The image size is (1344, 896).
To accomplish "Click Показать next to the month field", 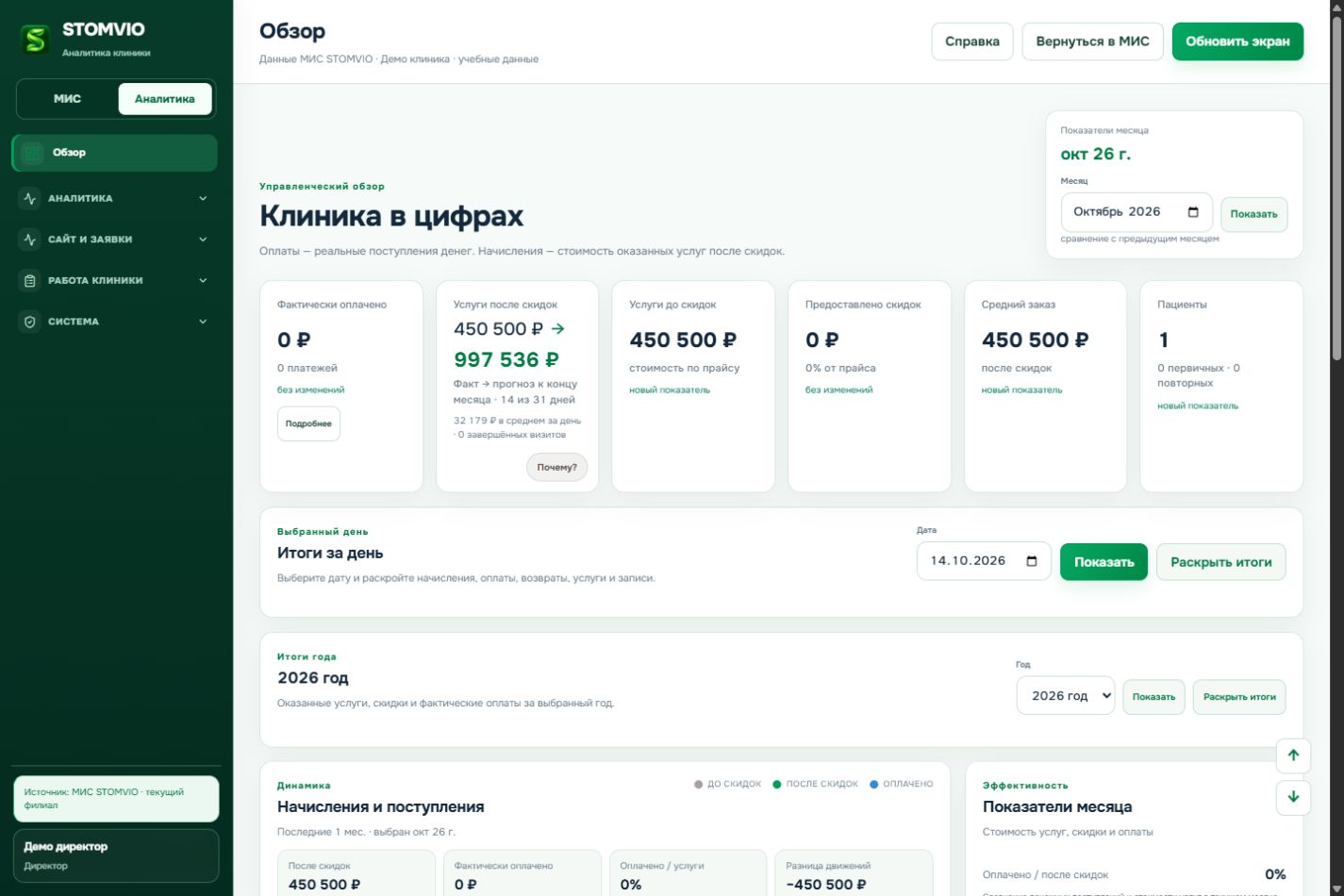I will pos(1254,214).
